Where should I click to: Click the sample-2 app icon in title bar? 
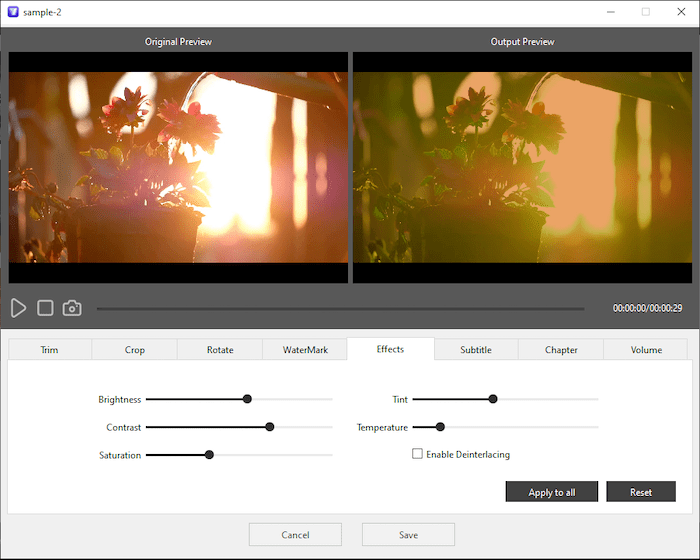[x=12, y=12]
